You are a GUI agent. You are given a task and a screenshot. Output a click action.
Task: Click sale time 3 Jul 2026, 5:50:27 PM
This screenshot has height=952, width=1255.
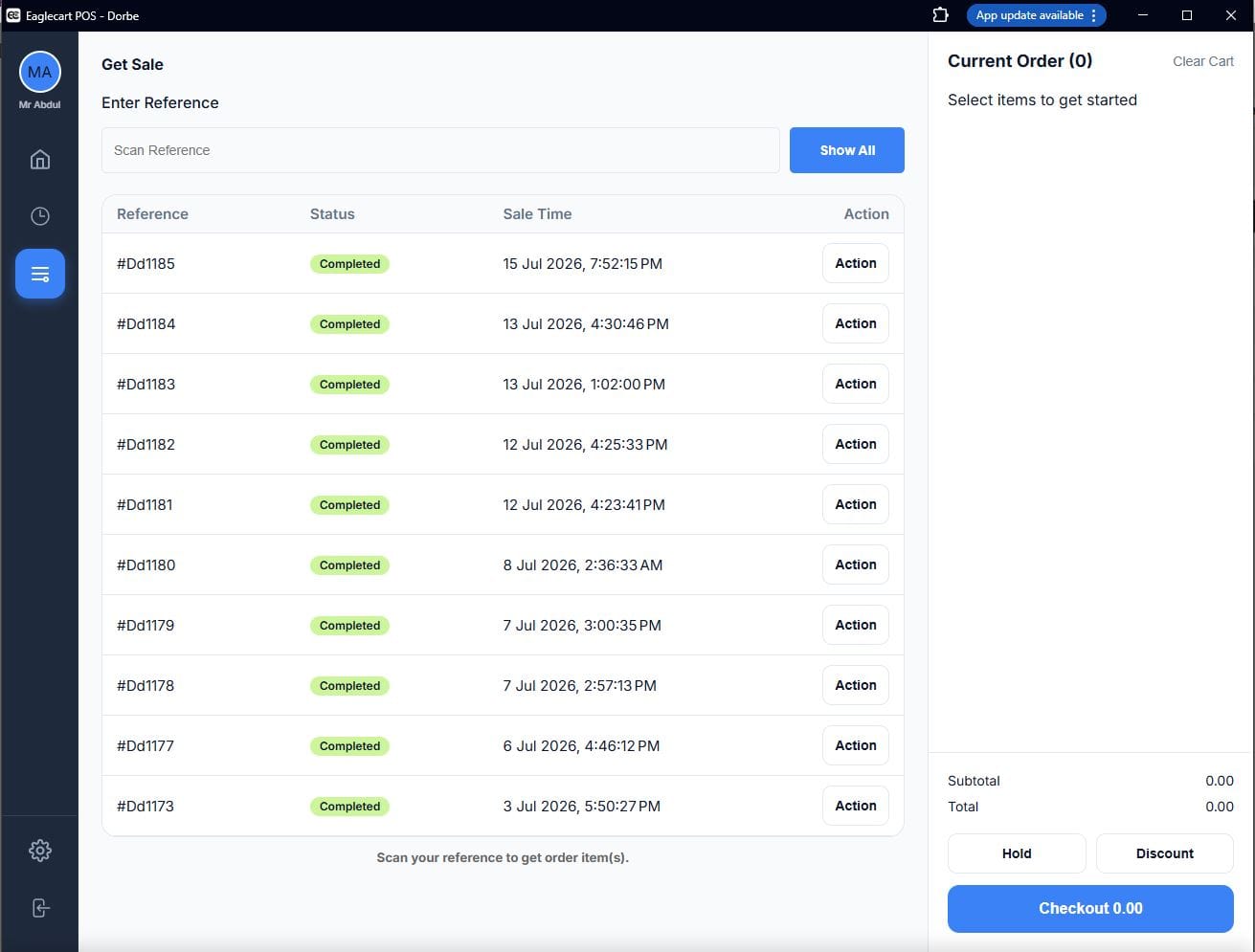click(581, 807)
